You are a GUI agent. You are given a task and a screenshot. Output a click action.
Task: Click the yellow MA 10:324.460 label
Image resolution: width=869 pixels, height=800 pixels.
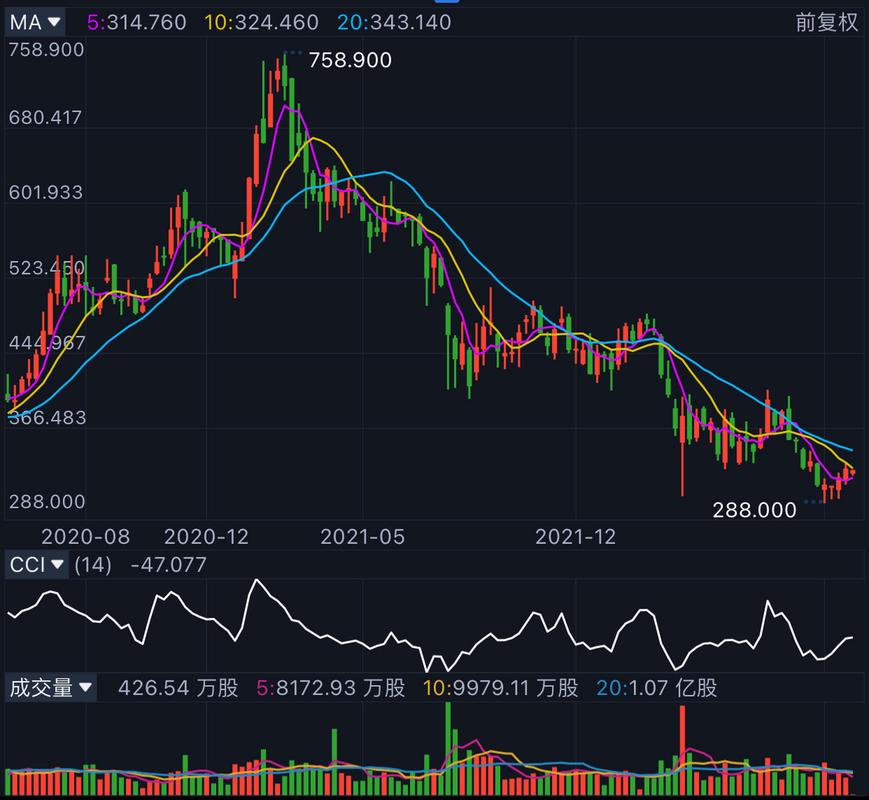[263, 22]
